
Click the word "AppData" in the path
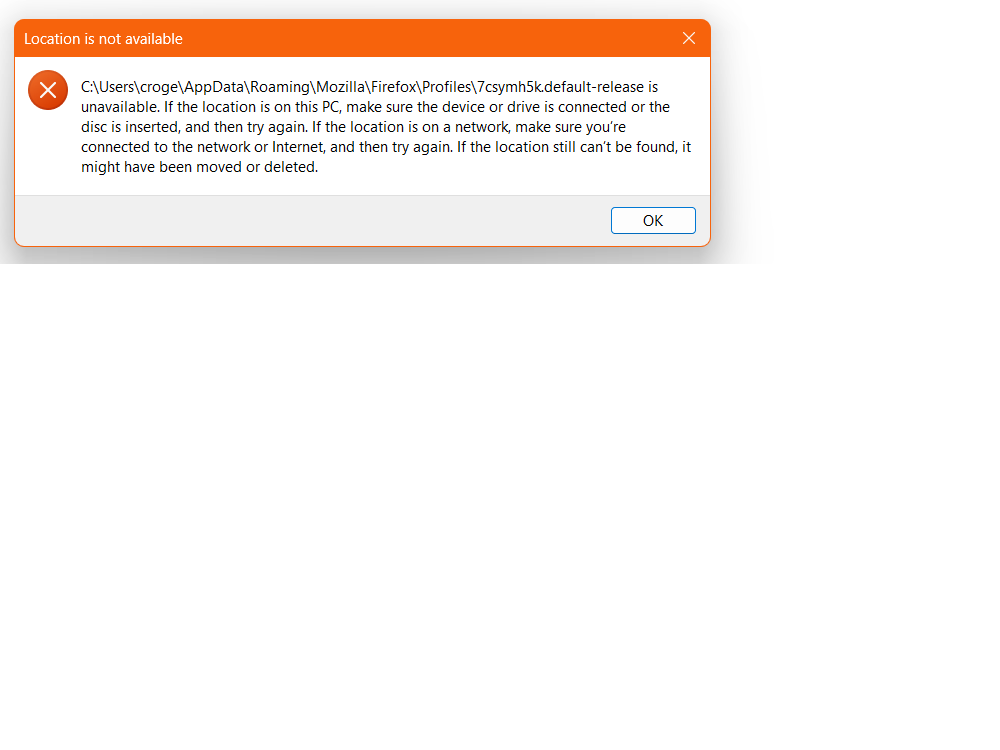[214, 87]
